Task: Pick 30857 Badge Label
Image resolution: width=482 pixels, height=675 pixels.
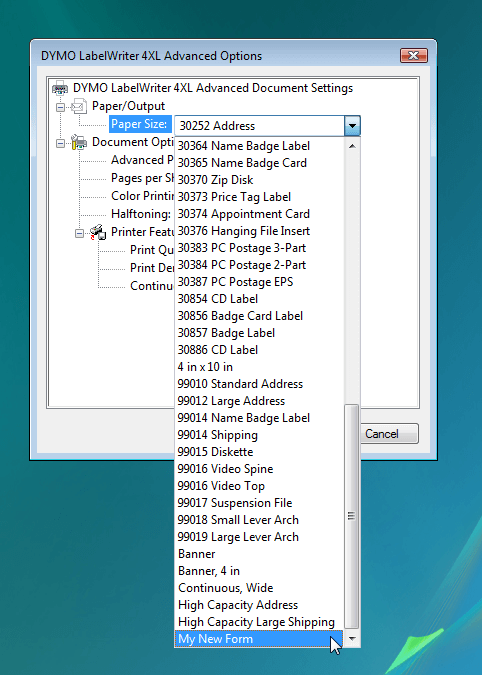Action: pyautogui.click(x=259, y=333)
